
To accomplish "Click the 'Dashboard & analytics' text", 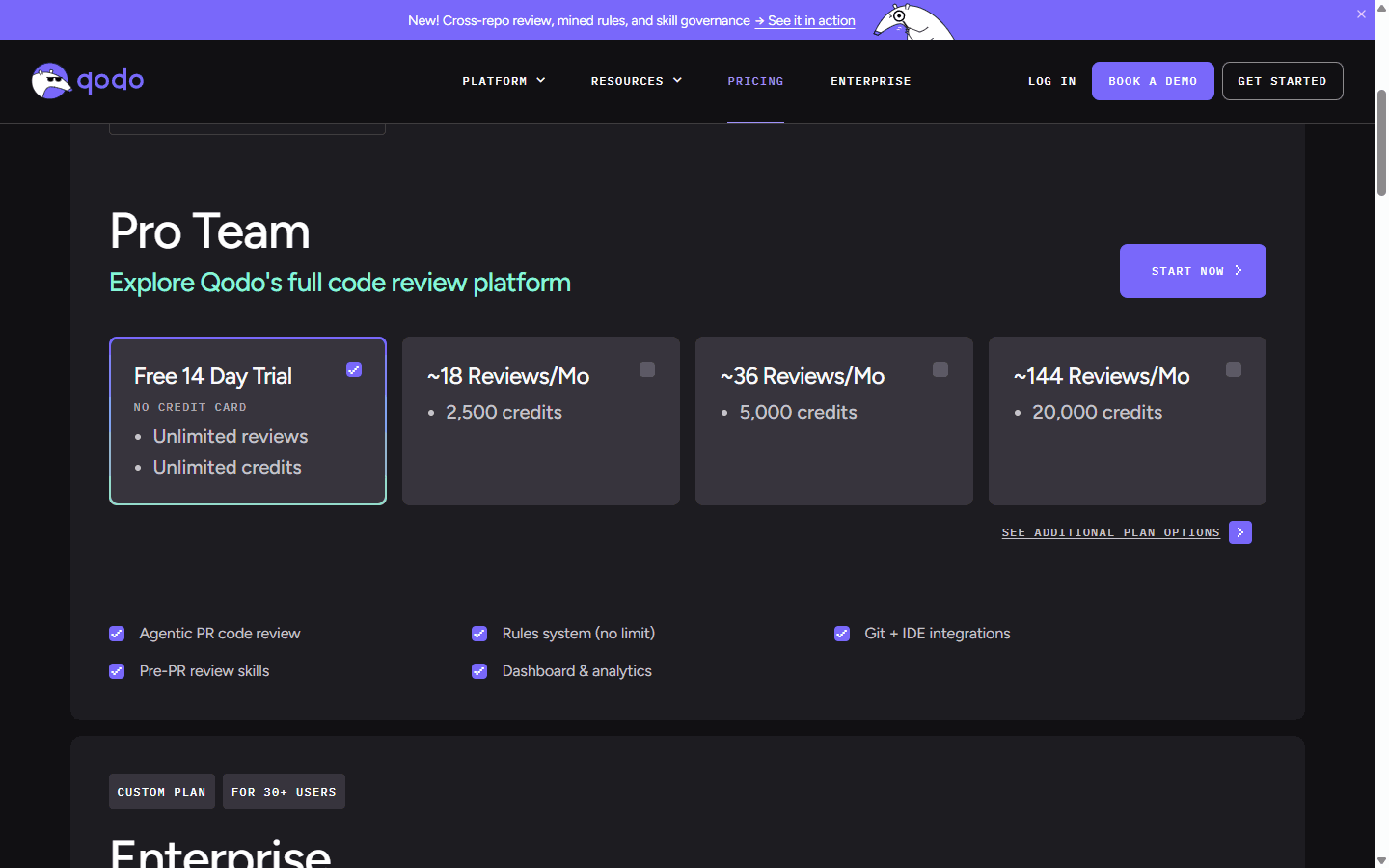I will (x=577, y=671).
